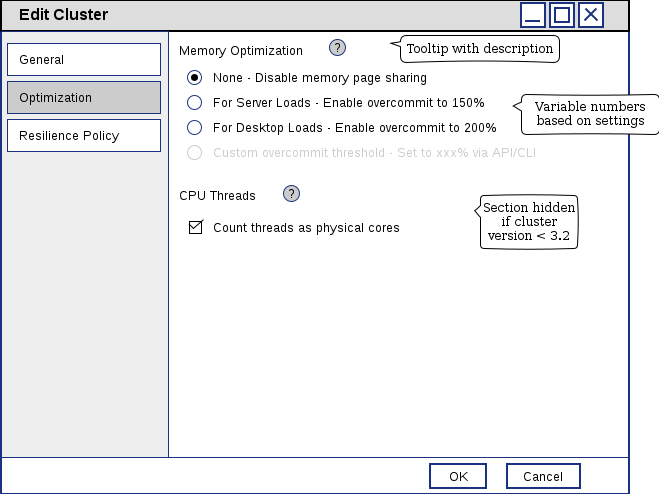
Task: Click the disabled Custom overcommit threshold radio
Action: pyautogui.click(x=195, y=152)
